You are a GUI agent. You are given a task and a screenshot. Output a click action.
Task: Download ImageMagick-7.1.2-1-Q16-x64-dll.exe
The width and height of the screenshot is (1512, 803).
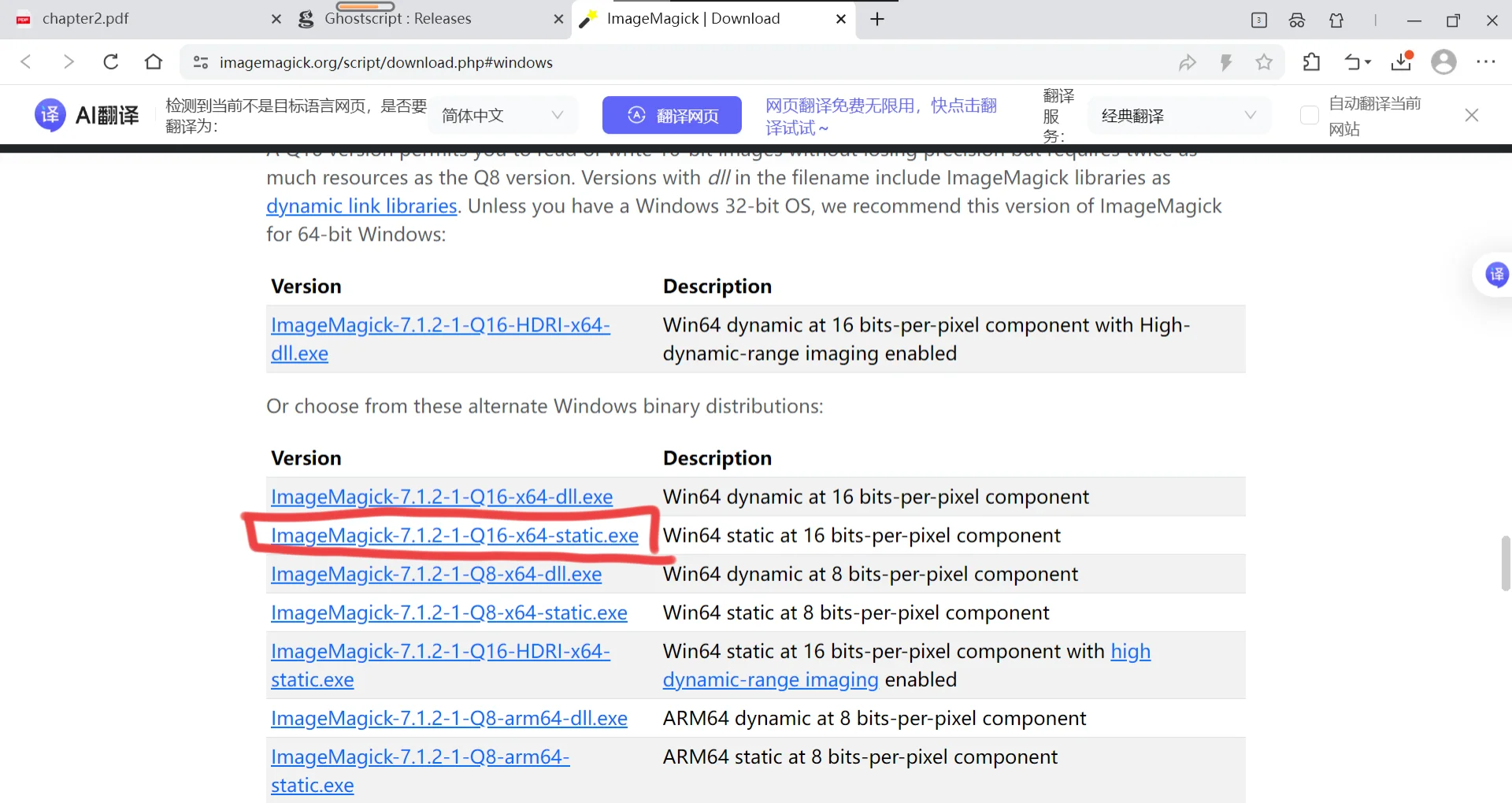click(x=442, y=497)
